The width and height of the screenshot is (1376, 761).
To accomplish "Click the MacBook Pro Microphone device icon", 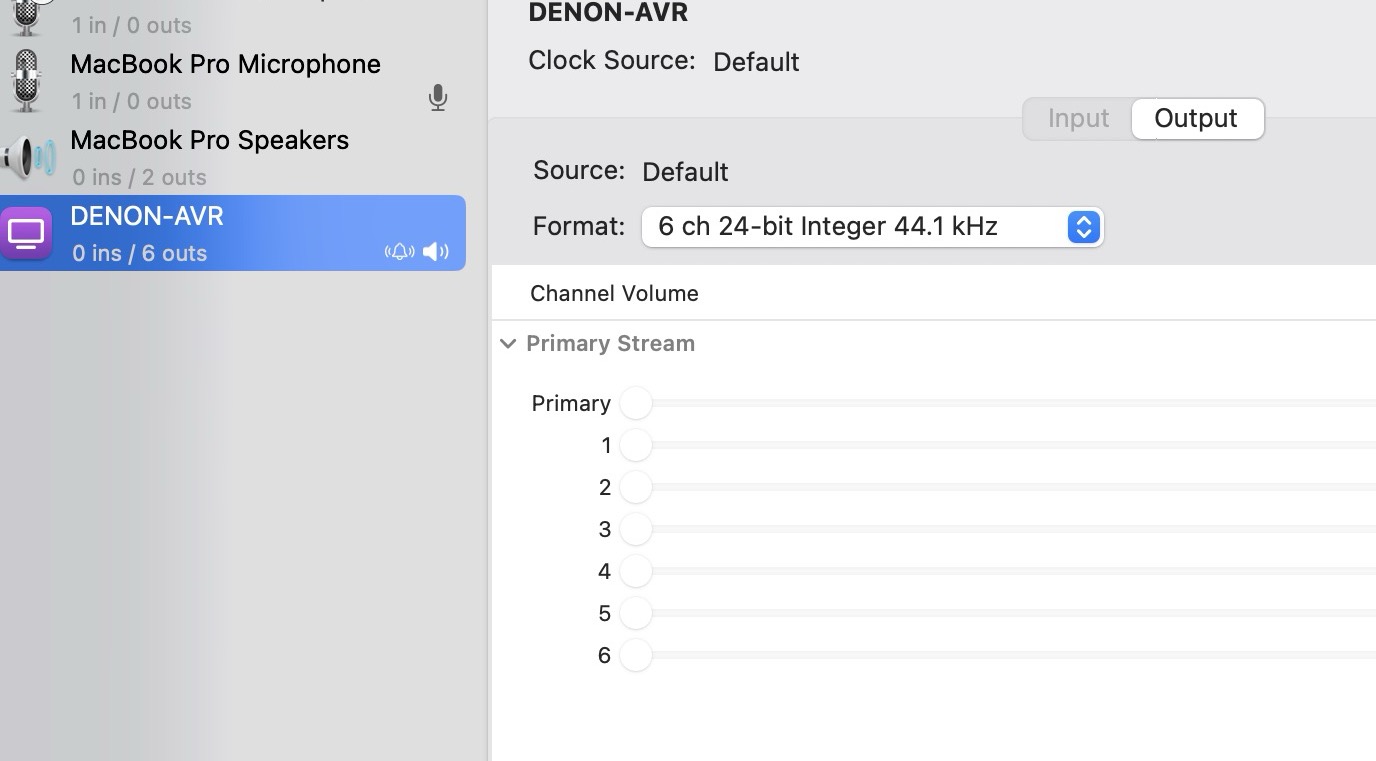I will point(27,81).
